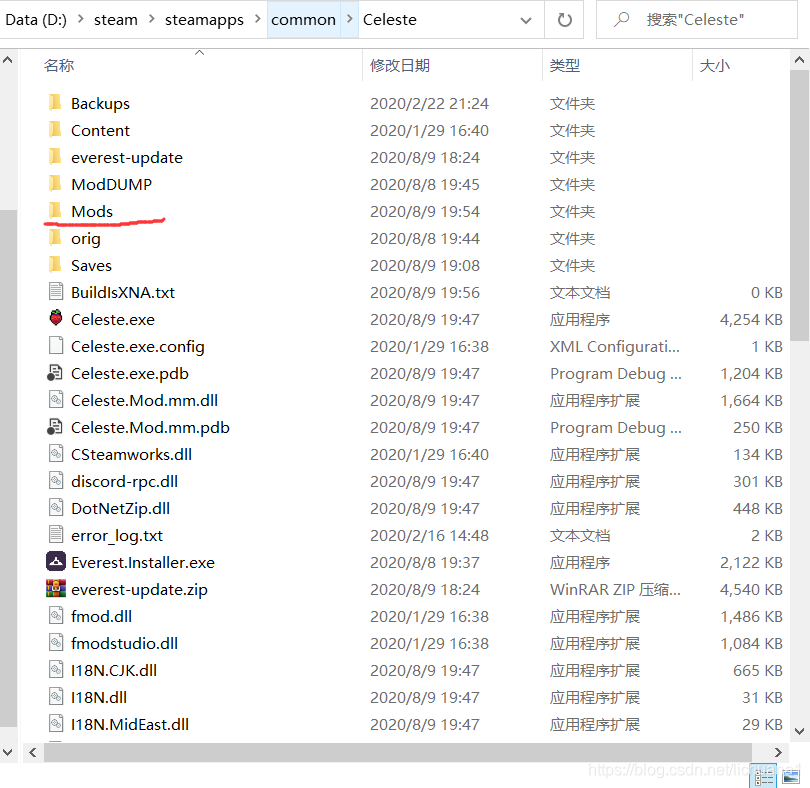
Task: Select the fmodstudio.dll file icon
Action: pyautogui.click(x=56, y=642)
